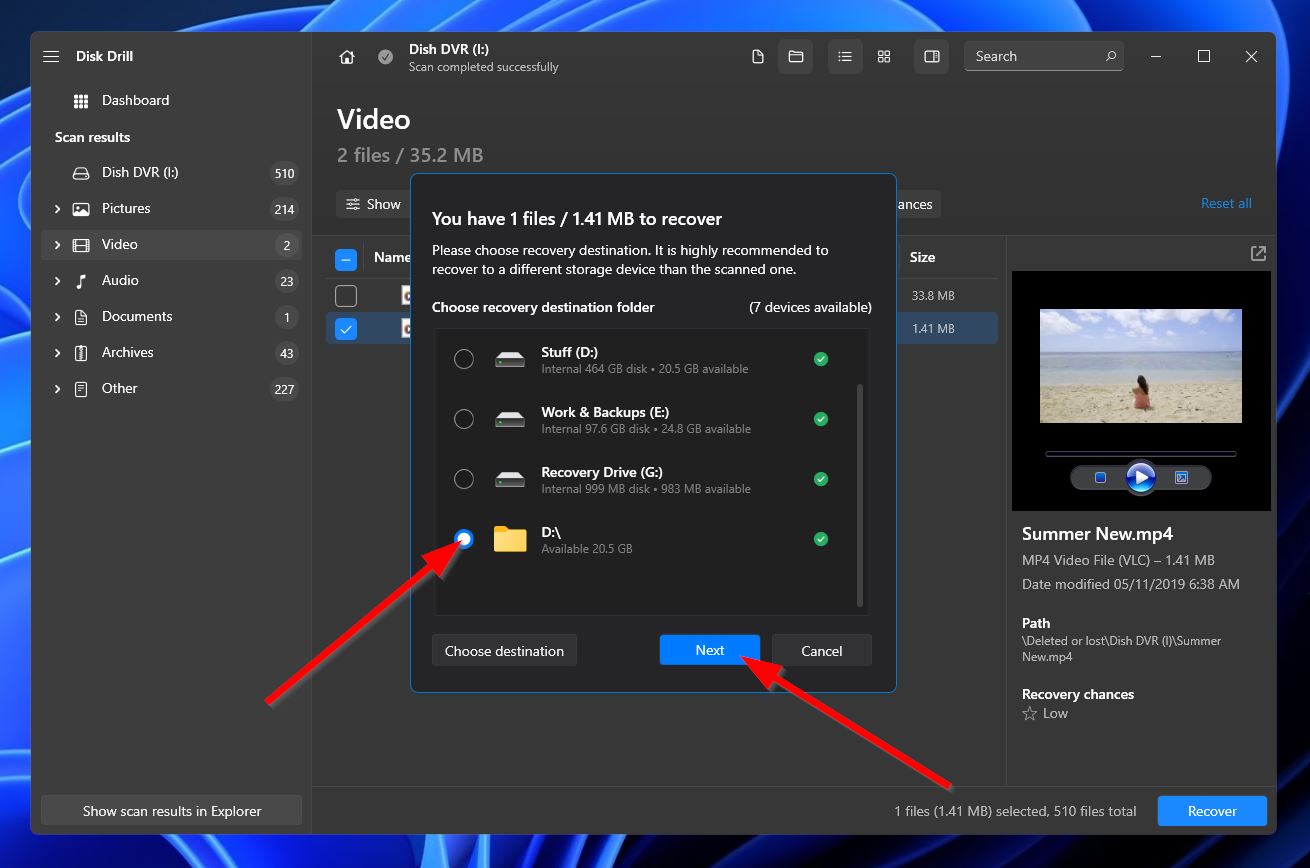Play the Summer New.mp4 preview
Viewport: 1310px width, 868px height.
pyautogui.click(x=1140, y=478)
